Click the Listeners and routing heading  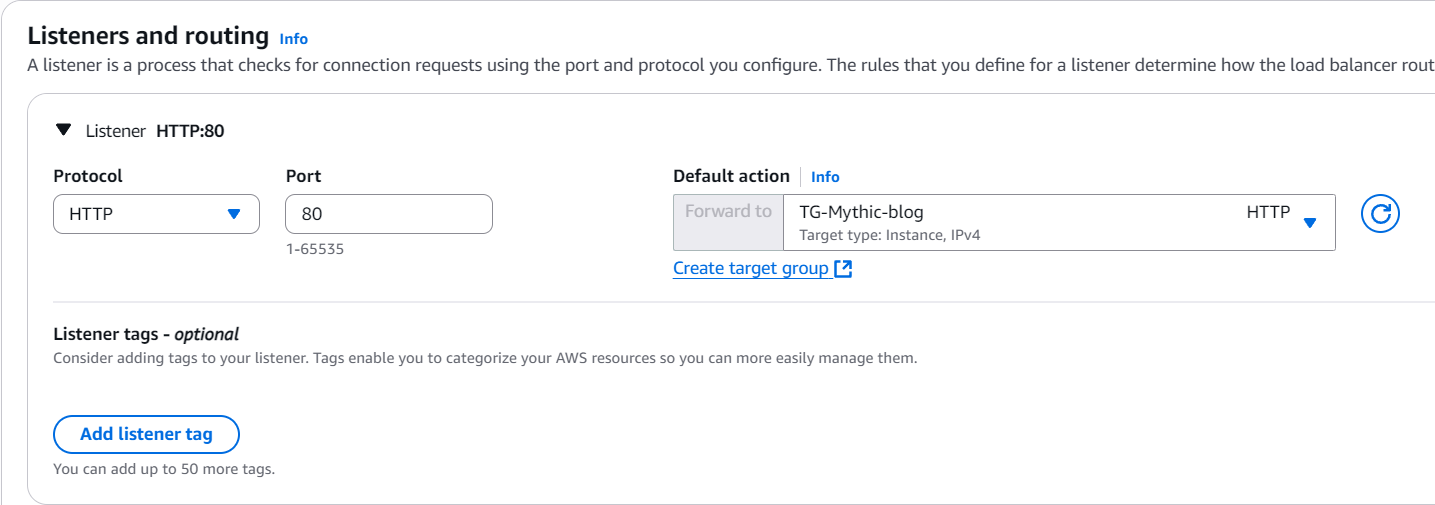[x=148, y=37]
